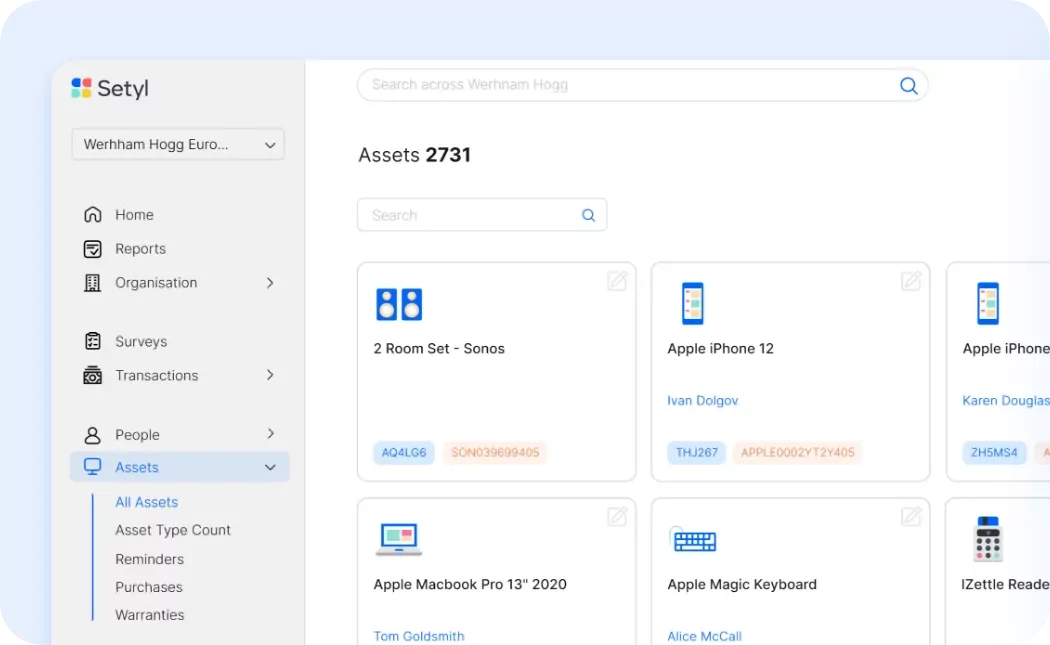
Task: Focus the Search across Werhnam Hogg field
Action: [642, 85]
